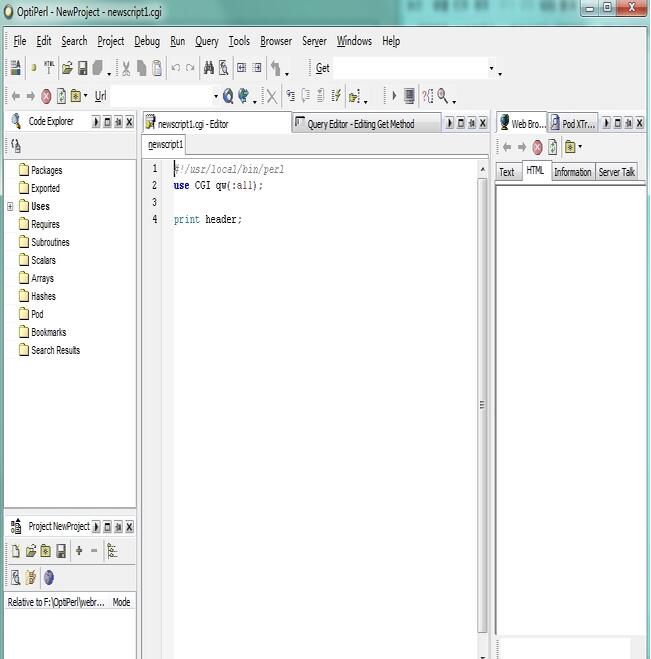Image resolution: width=651 pixels, height=659 pixels.
Task: Pin the Web Browser panel
Action: click(x=629, y=123)
